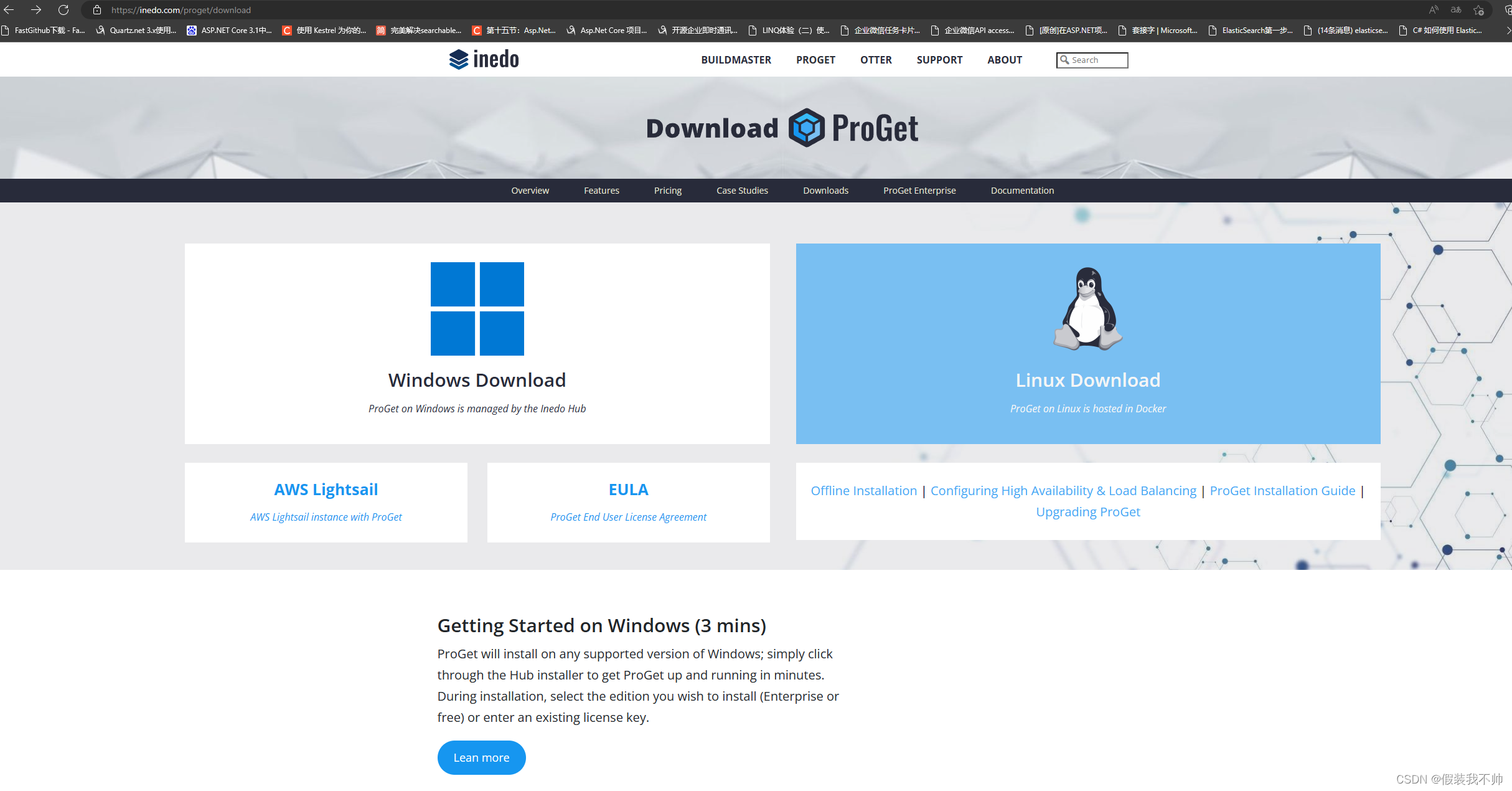Click the Lean more button
The image size is (1512, 791).
pyautogui.click(x=481, y=757)
